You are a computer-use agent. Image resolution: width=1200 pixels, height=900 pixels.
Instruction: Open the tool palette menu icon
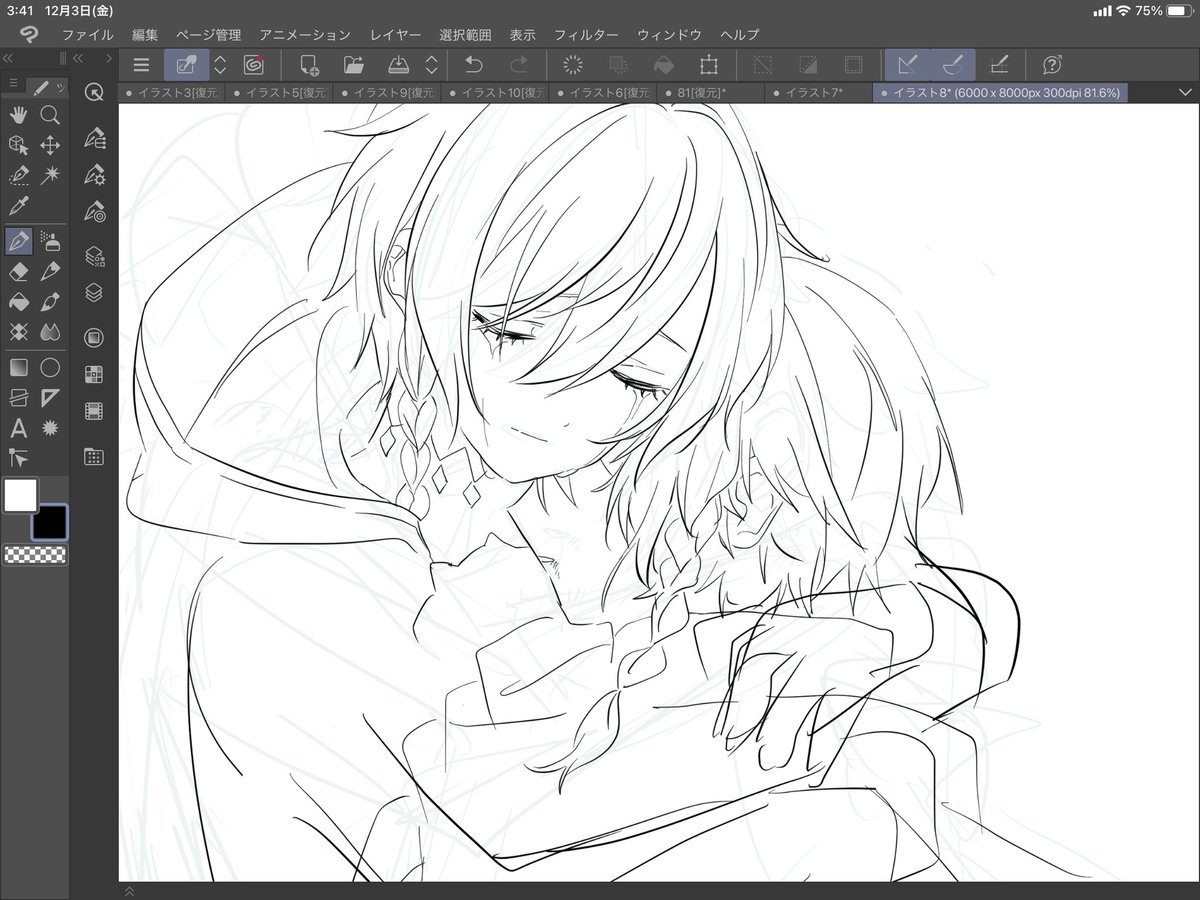pos(12,83)
